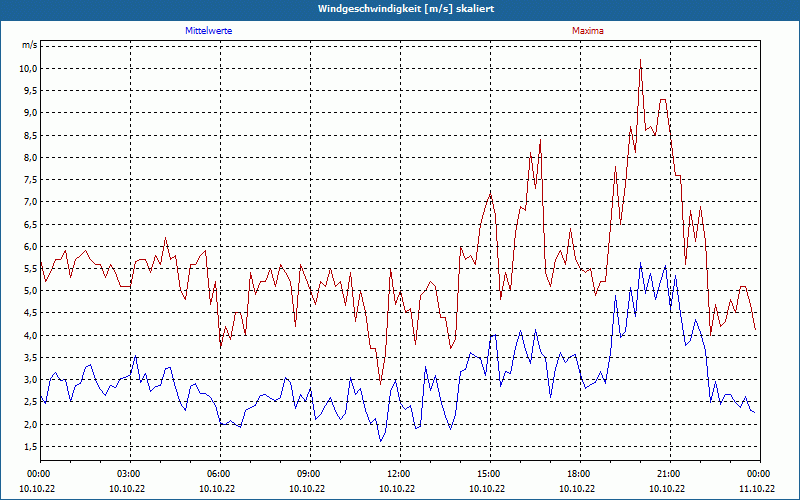Click the 4,0 y-axis value

pyautogui.click(x=30, y=335)
